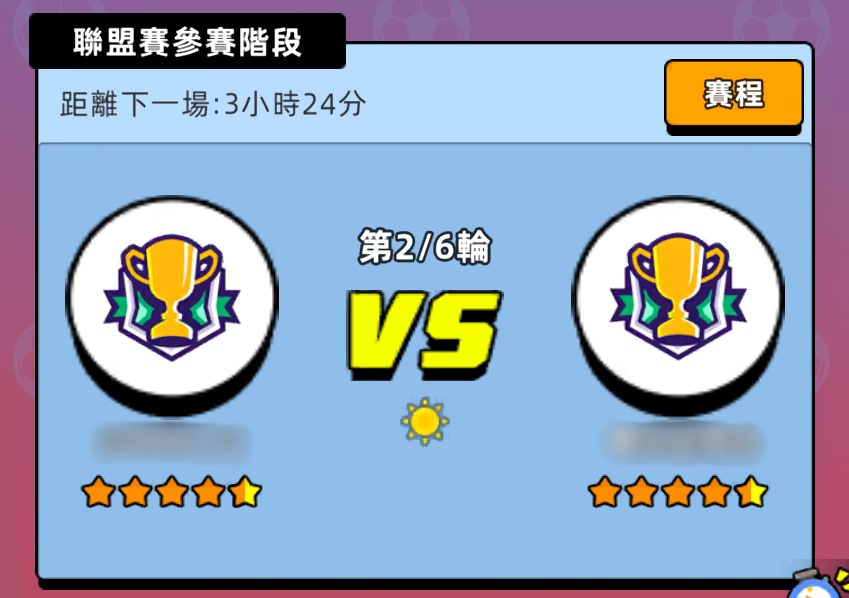This screenshot has width=849, height=598.
Task: Click the right team's third star
Action: tap(678, 492)
